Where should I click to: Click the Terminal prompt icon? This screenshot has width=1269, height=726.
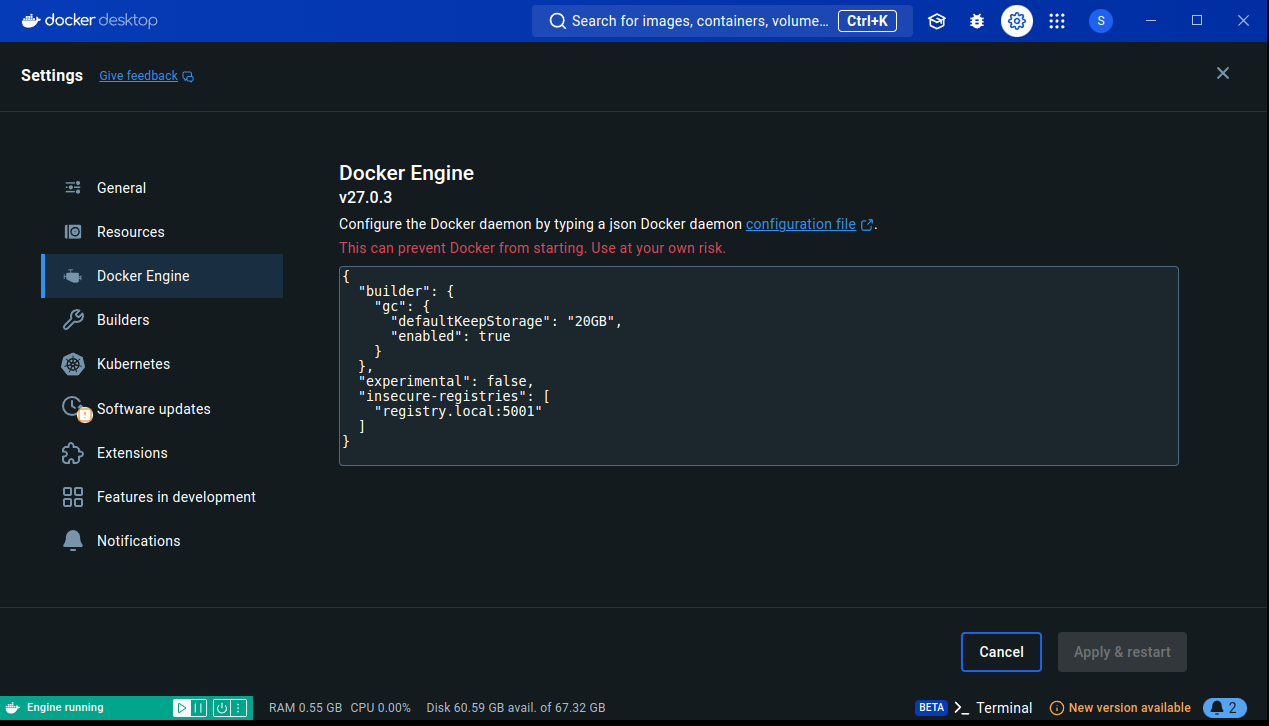[x=961, y=708]
